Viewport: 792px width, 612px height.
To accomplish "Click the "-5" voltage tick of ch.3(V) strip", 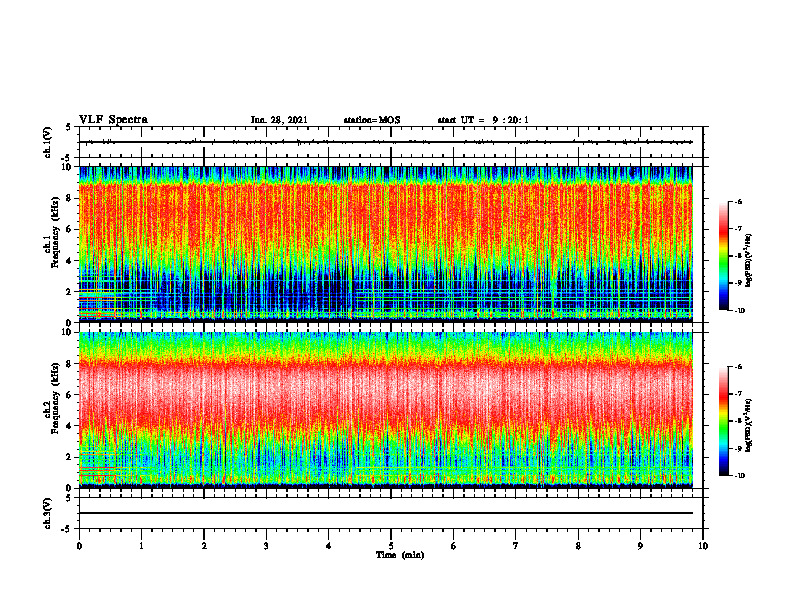I will 67,529.
